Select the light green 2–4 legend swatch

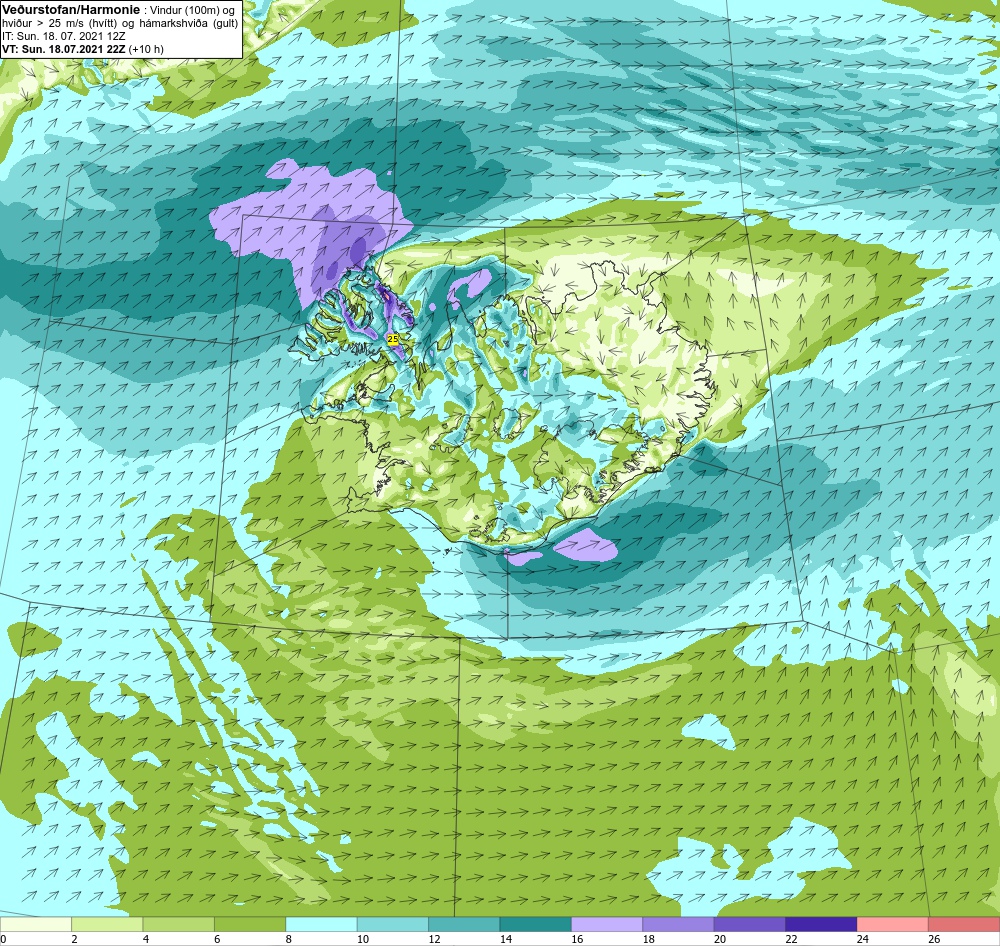(x=107, y=924)
